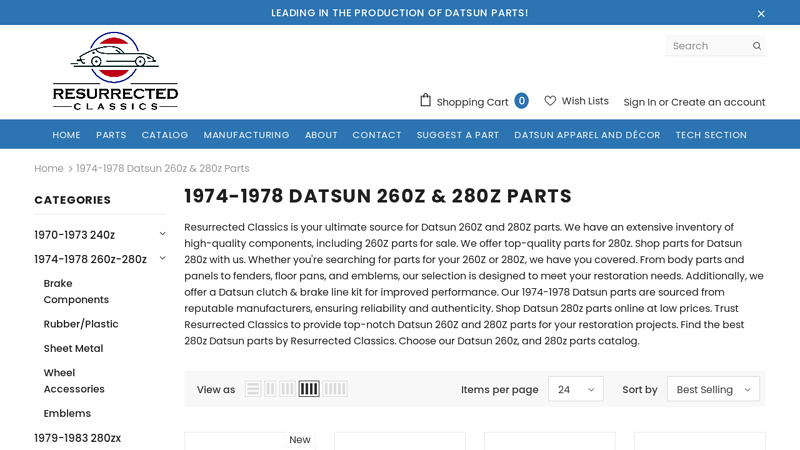Select four-column grid view

tap(309, 389)
